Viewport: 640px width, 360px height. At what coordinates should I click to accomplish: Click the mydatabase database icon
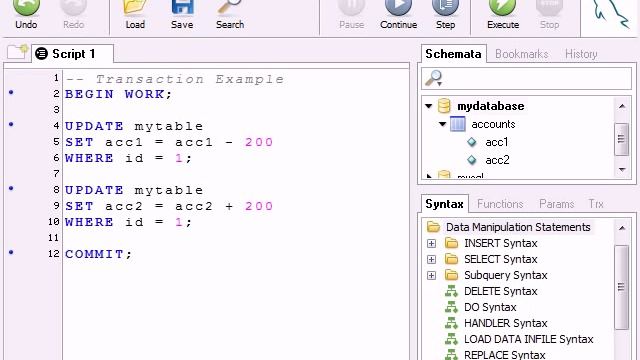tap(444, 106)
